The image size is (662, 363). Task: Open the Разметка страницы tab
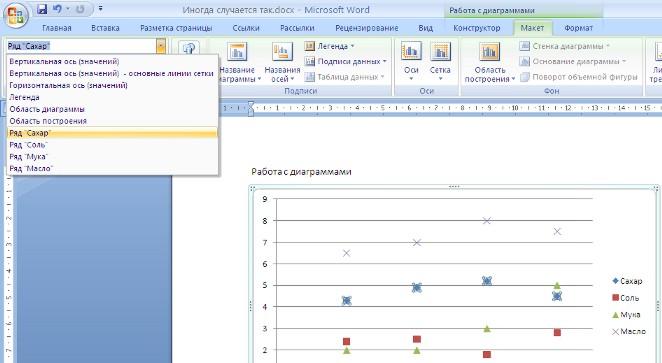tap(176, 28)
